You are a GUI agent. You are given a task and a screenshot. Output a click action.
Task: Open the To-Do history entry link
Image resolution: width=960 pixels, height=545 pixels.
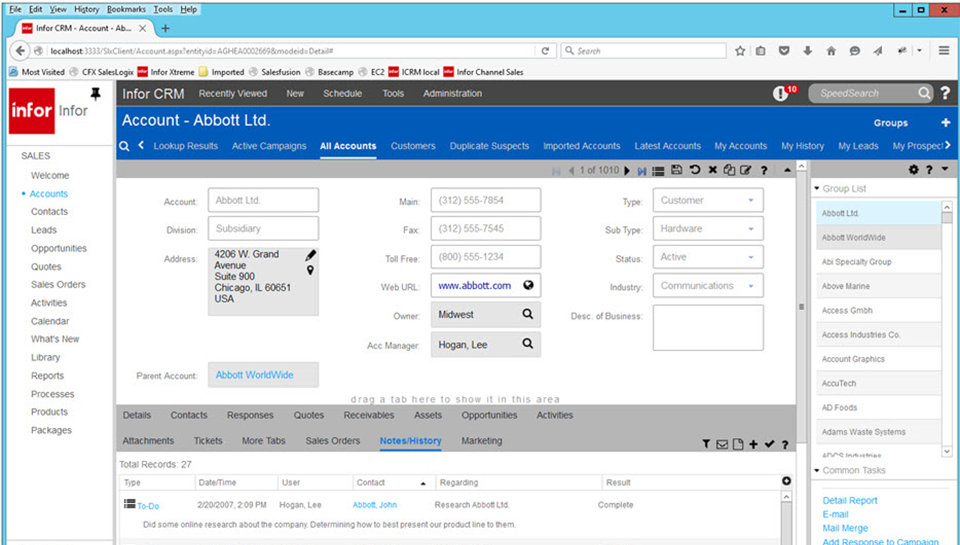(148, 506)
